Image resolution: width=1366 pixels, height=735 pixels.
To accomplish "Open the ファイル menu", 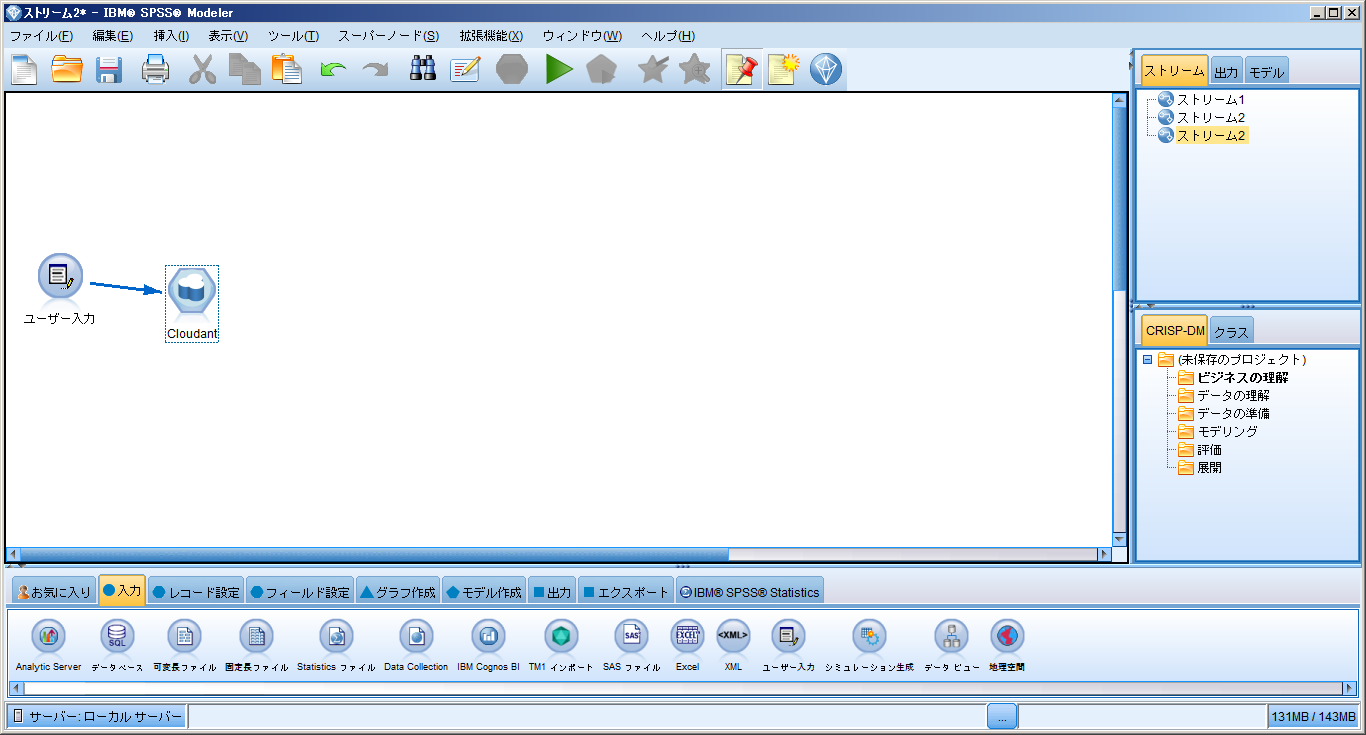I will click(x=41, y=36).
